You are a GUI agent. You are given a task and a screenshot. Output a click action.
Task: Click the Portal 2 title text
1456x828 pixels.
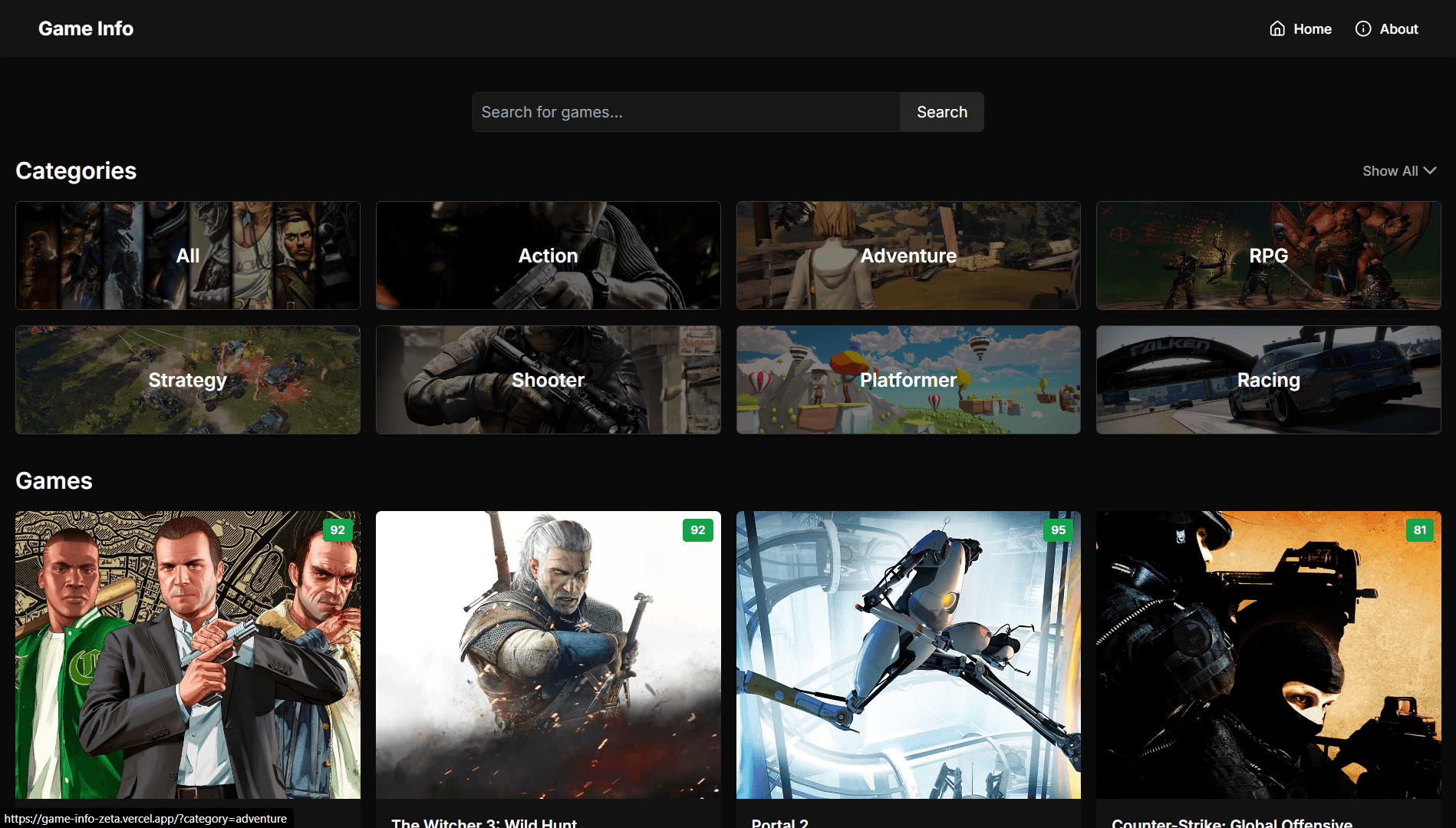[780, 823]
